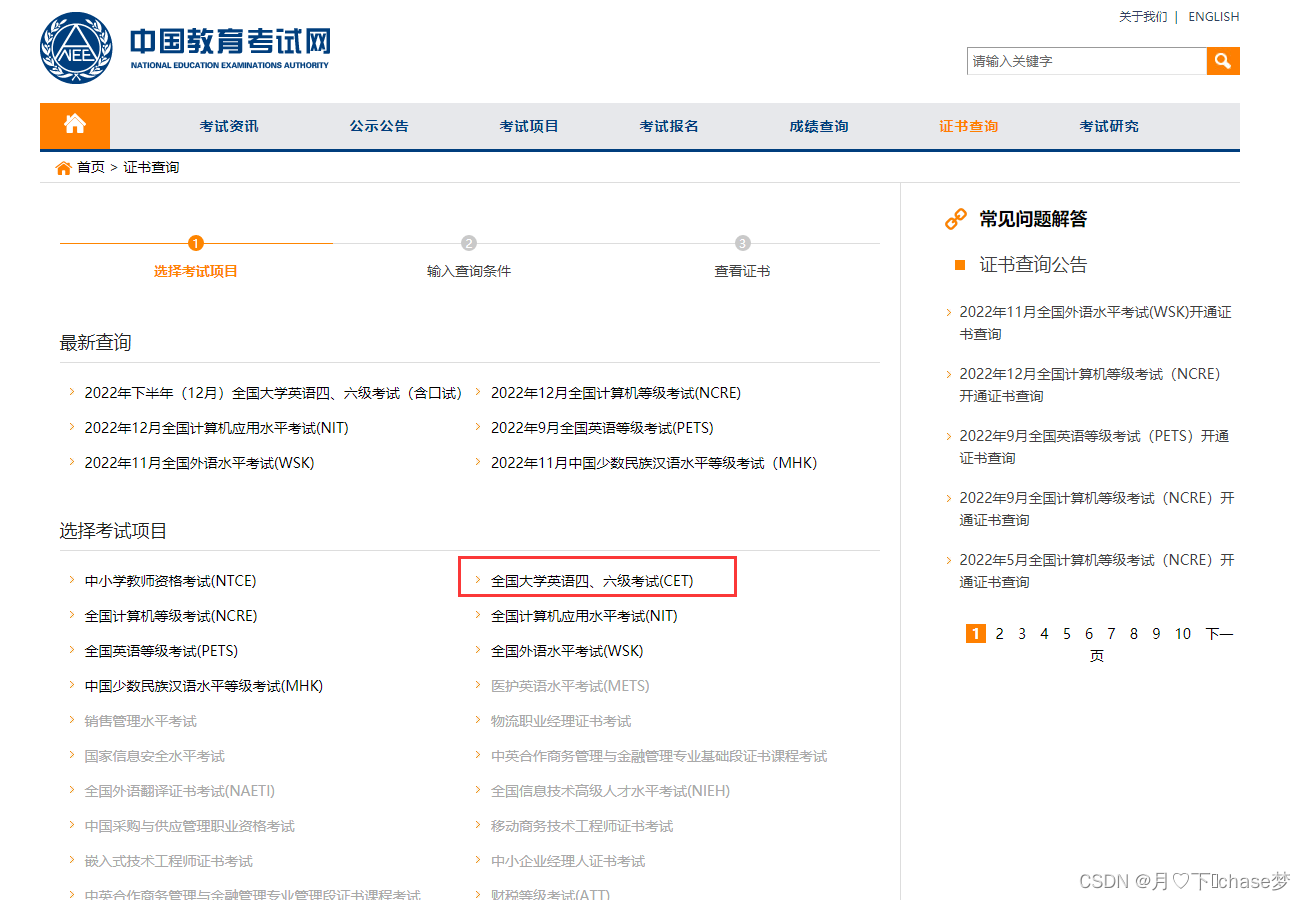
Task: Select 嵌入式技术工程师证书考试 exam item
Action: coord(169,861)
